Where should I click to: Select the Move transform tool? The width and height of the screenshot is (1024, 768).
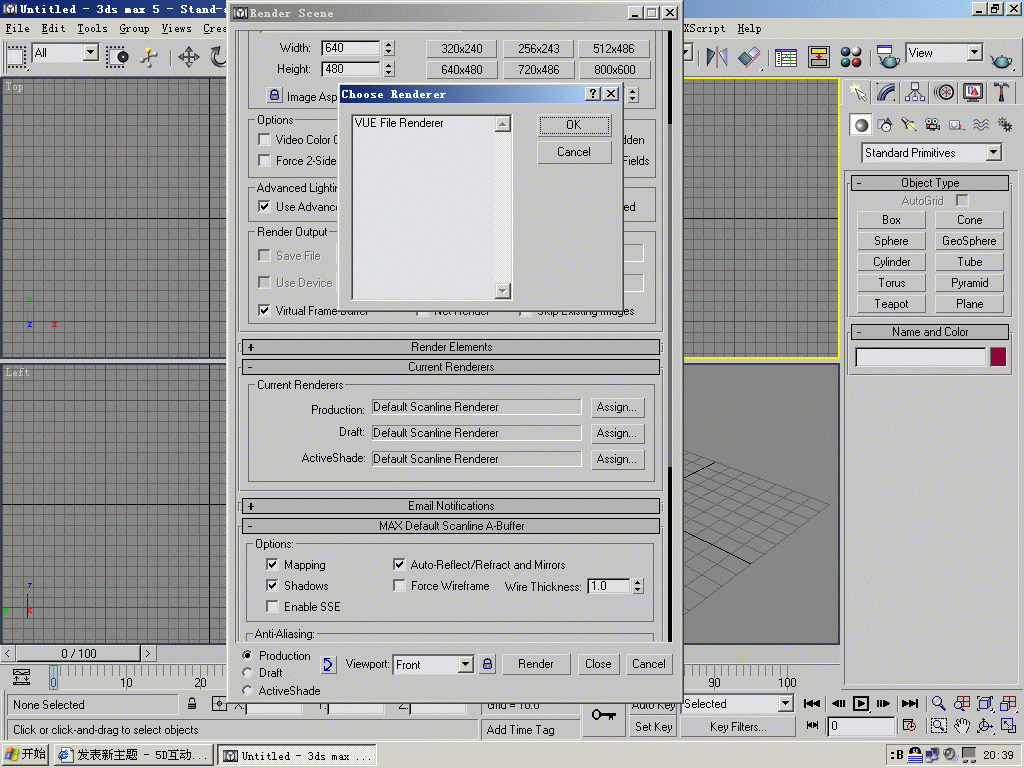(x=189, y=57)
